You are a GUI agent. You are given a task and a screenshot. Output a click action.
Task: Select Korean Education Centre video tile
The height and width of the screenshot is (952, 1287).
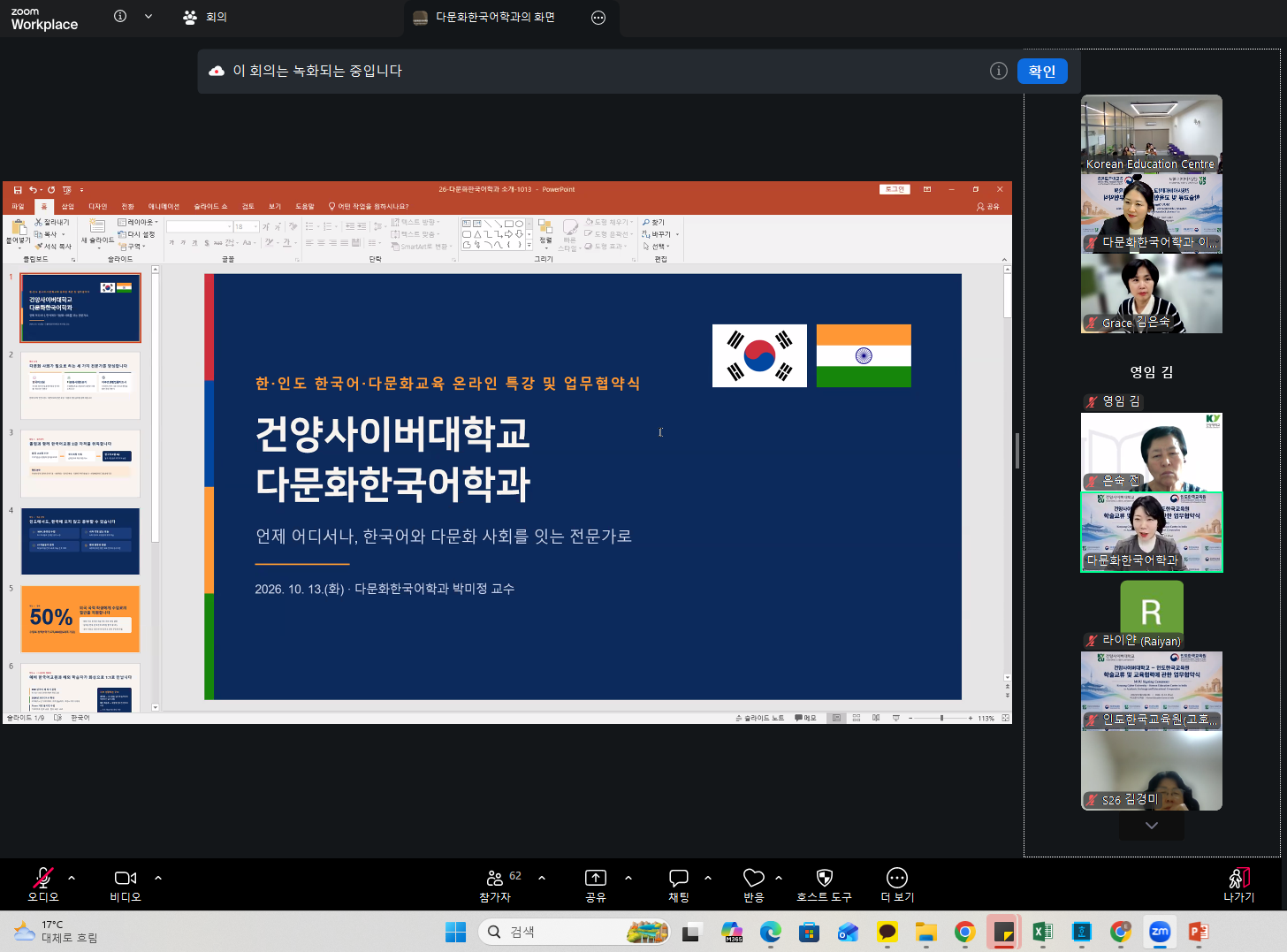coord(1152,134)
